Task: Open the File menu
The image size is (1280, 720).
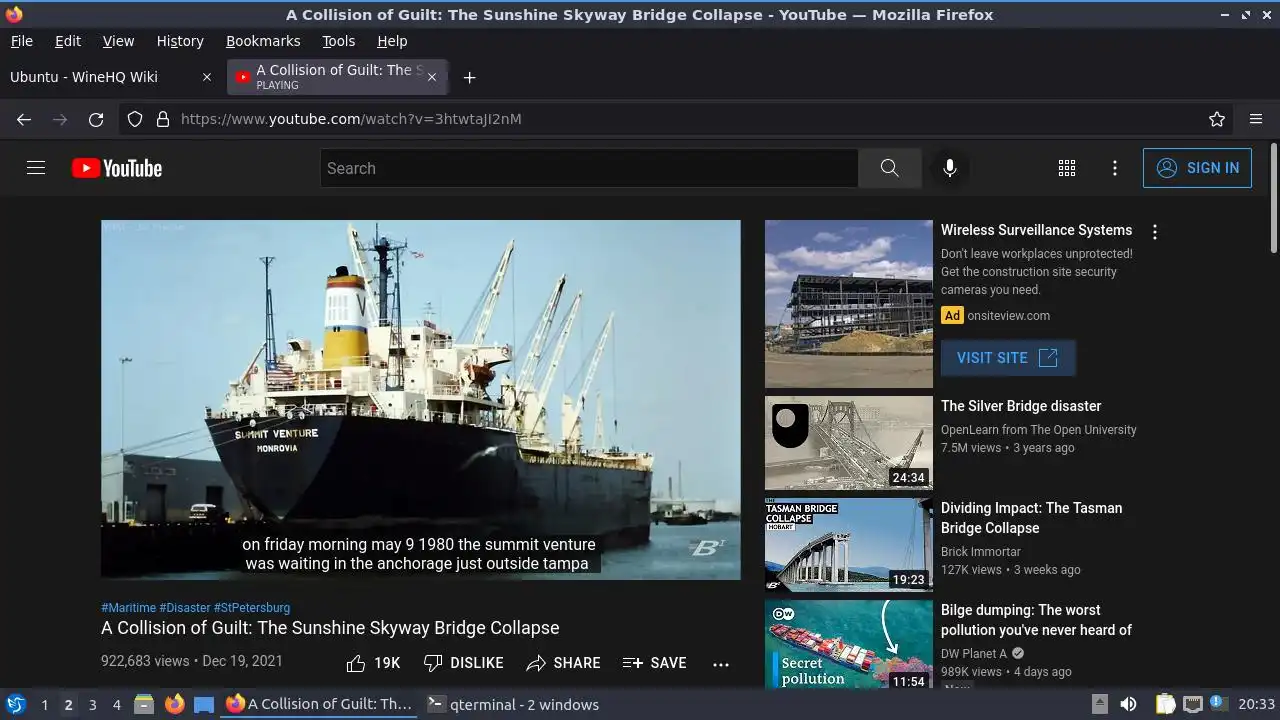Action: pyautogui.click(x=21, y=41)
